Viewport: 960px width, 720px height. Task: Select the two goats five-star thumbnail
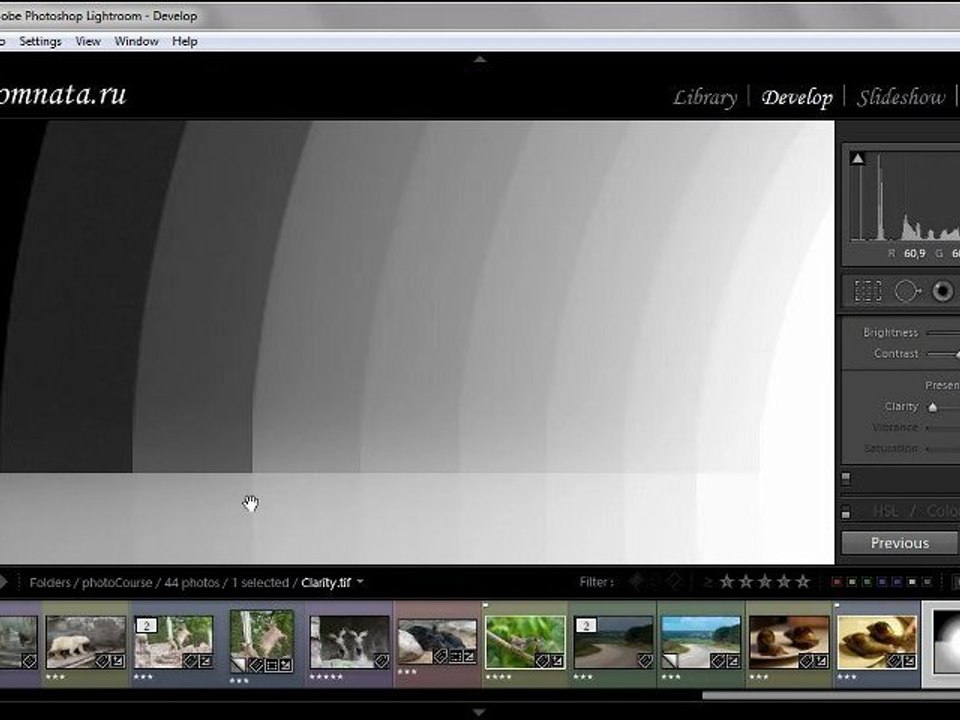click(349, 642)
